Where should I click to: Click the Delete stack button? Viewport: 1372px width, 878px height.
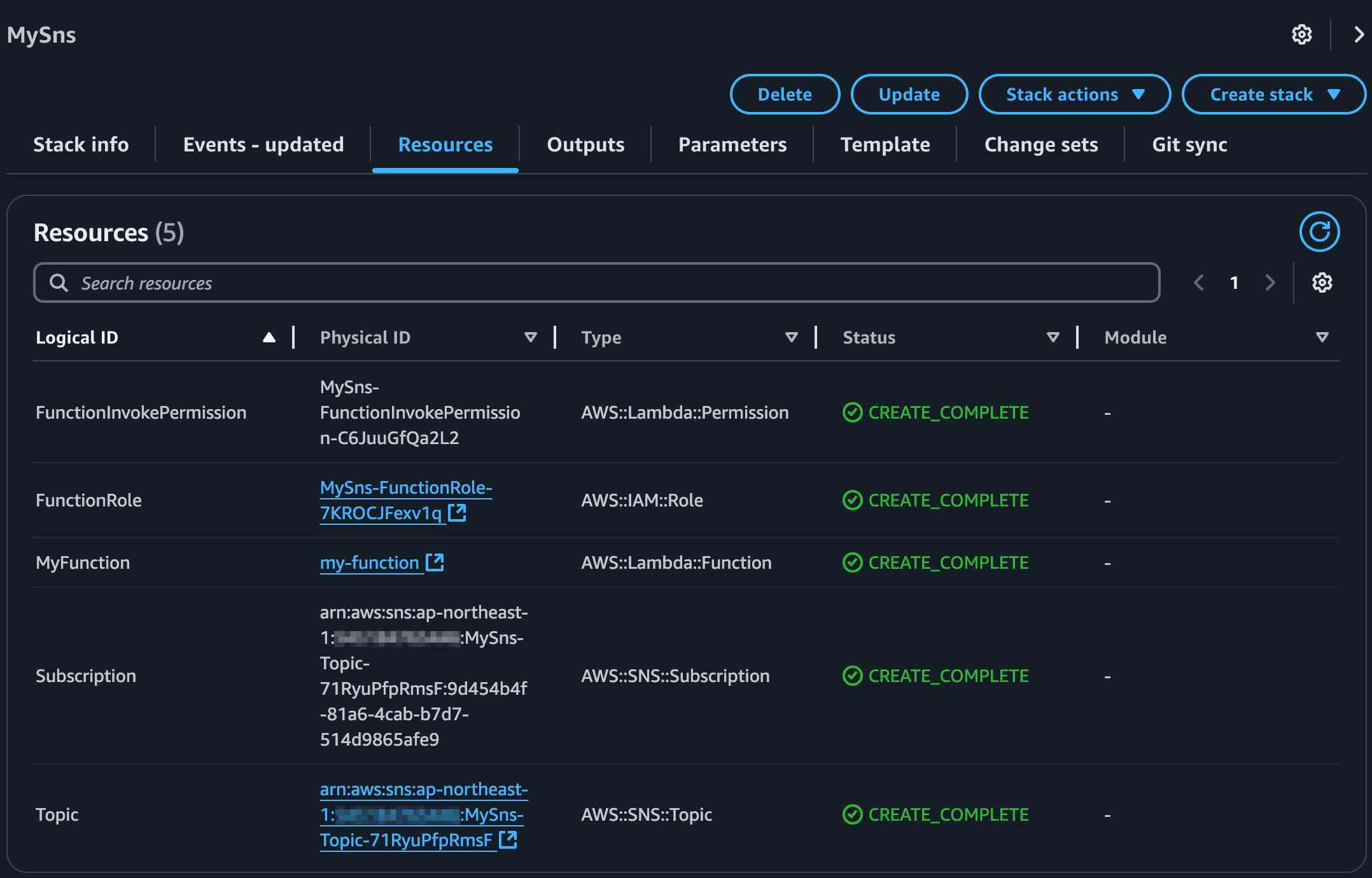[x=784, y=94]
